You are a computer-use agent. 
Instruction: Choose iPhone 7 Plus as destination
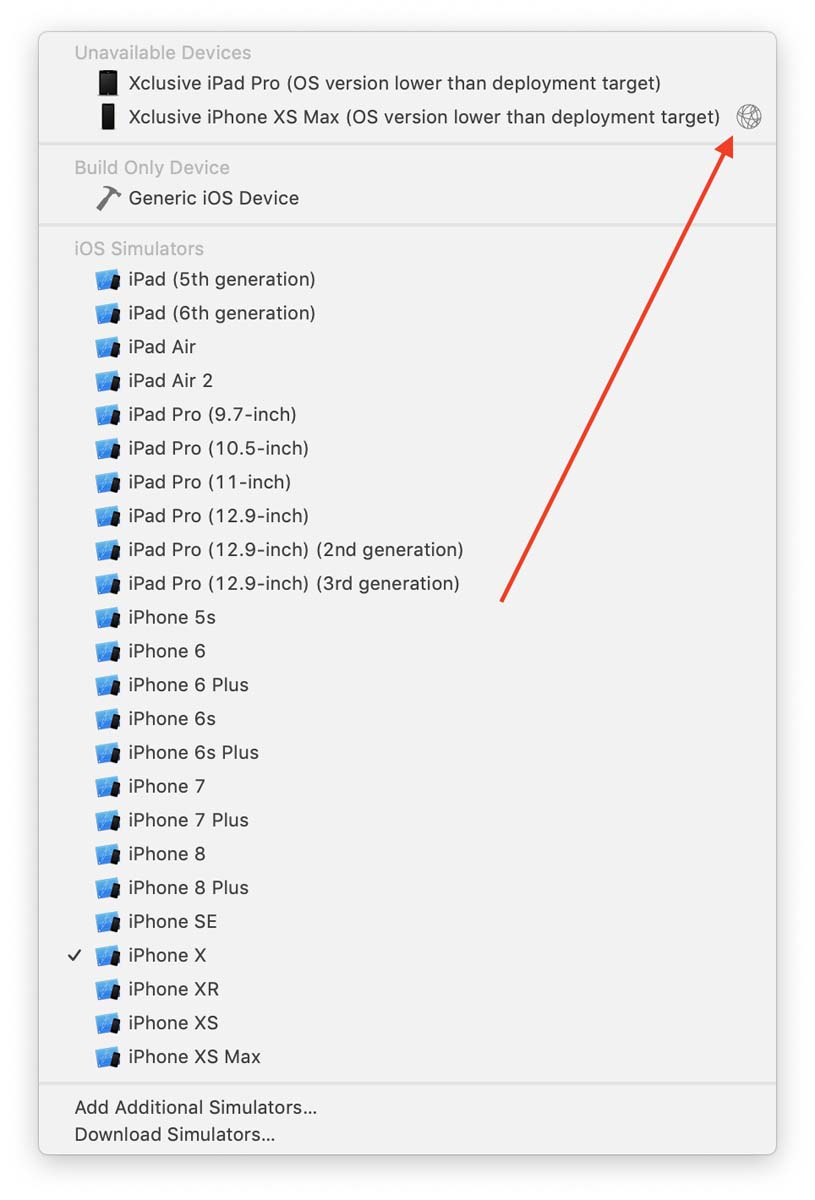[x=188, y=820]
